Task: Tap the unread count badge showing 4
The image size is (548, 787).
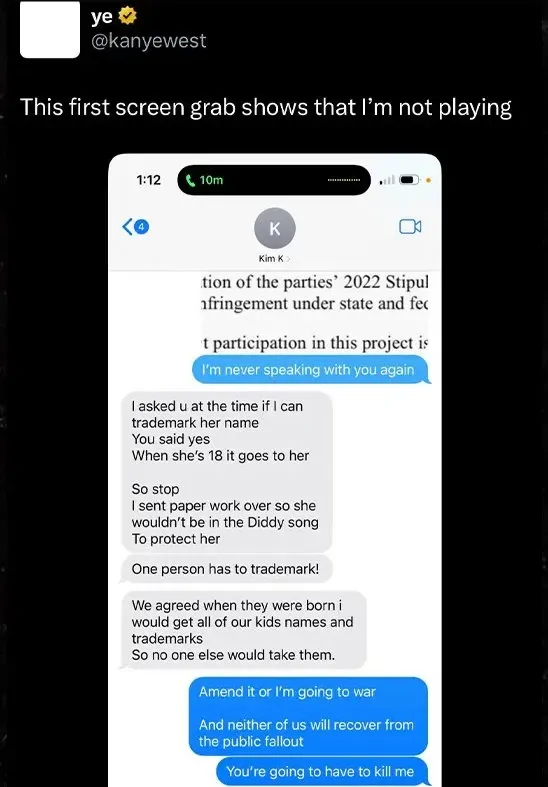Action: [141, 227]
